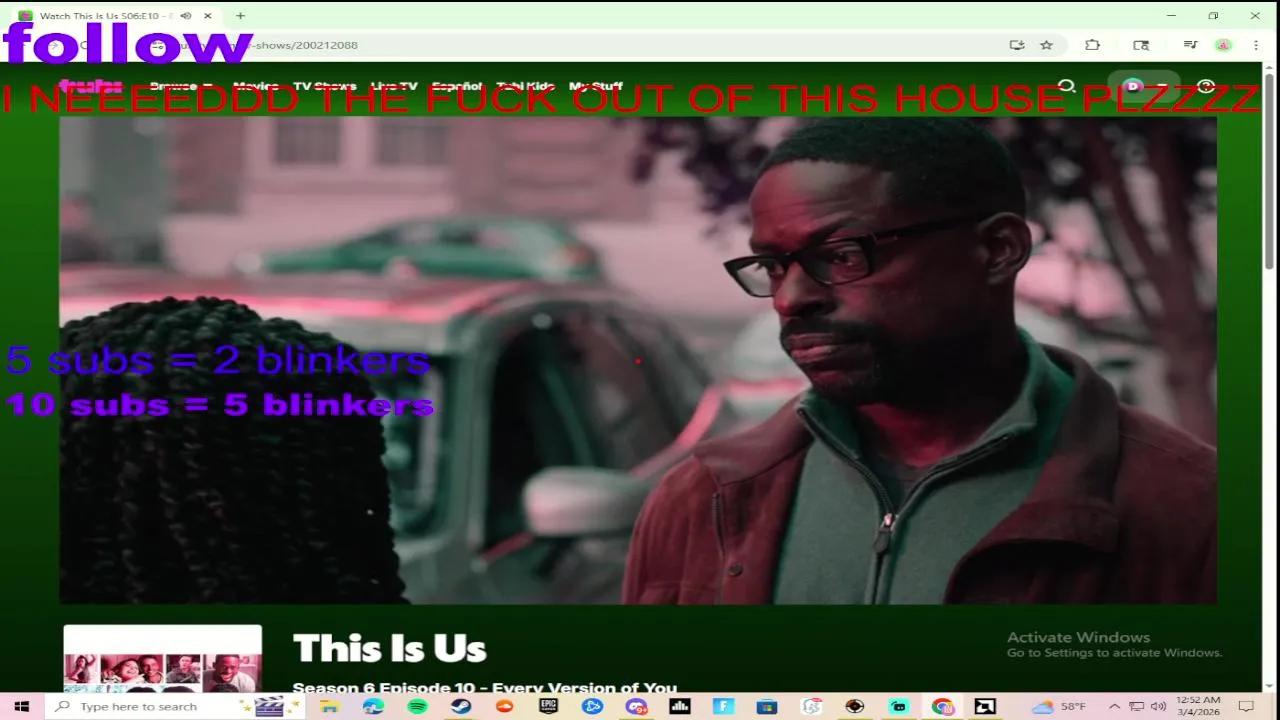Viewport: 1280px width, 720px height.
Task: Click the video player showing the man with glasses
Action: click(x=638, y=360)
